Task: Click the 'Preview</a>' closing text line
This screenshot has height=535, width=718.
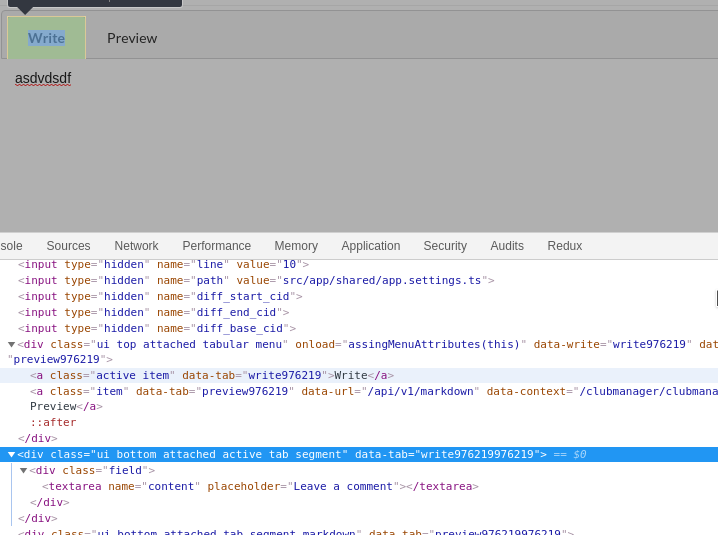Action: pos(66,406)
